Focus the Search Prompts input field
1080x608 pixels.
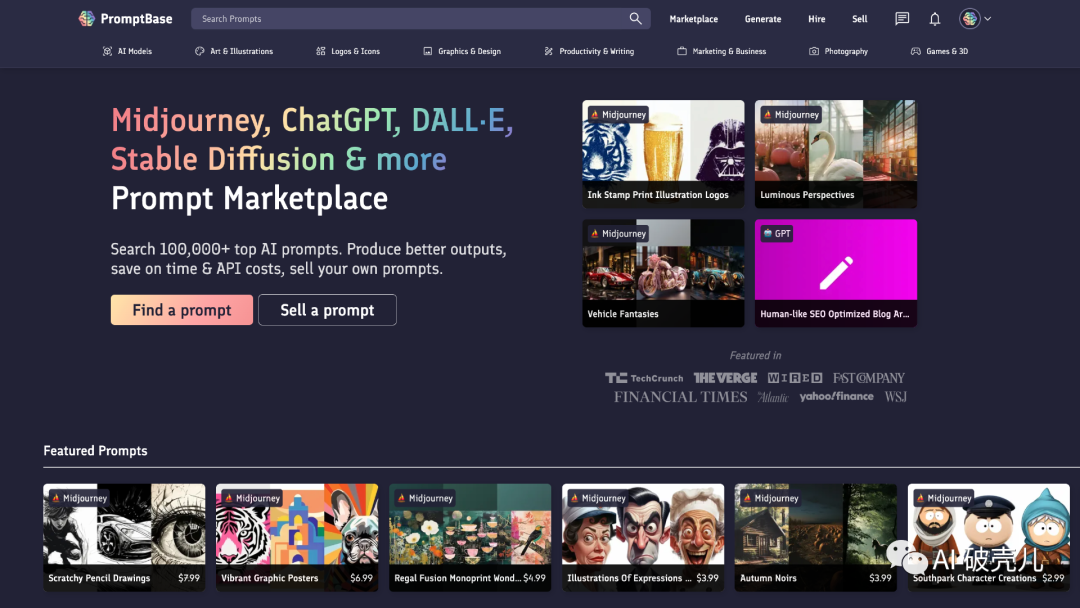(x=410, y=18)
